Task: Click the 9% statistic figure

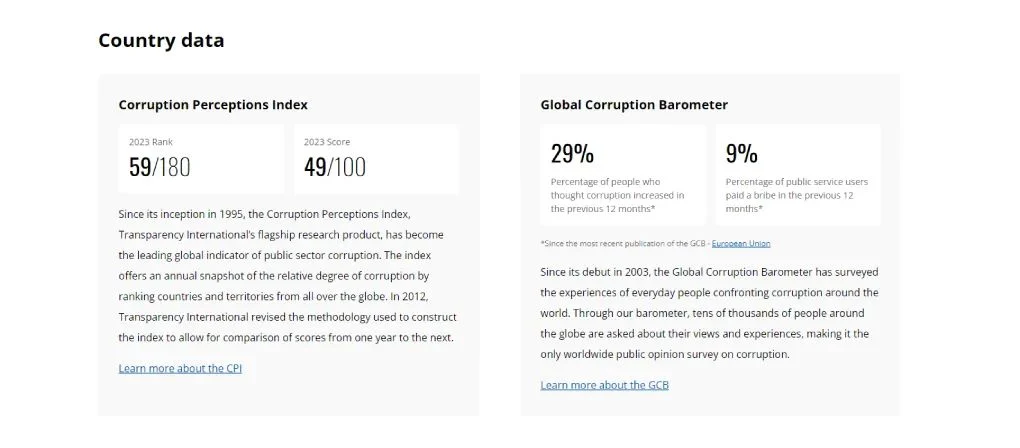Action: click(x=741, y=153)
